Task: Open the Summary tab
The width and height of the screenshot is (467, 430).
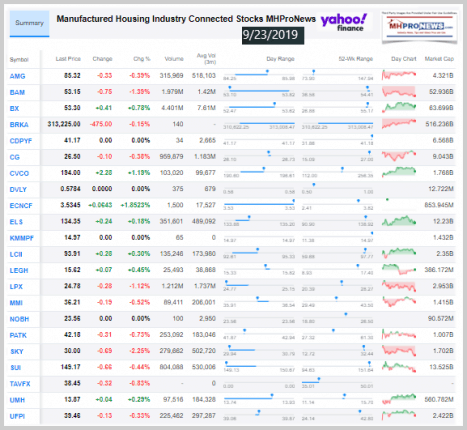Action: tap(29, 24)
